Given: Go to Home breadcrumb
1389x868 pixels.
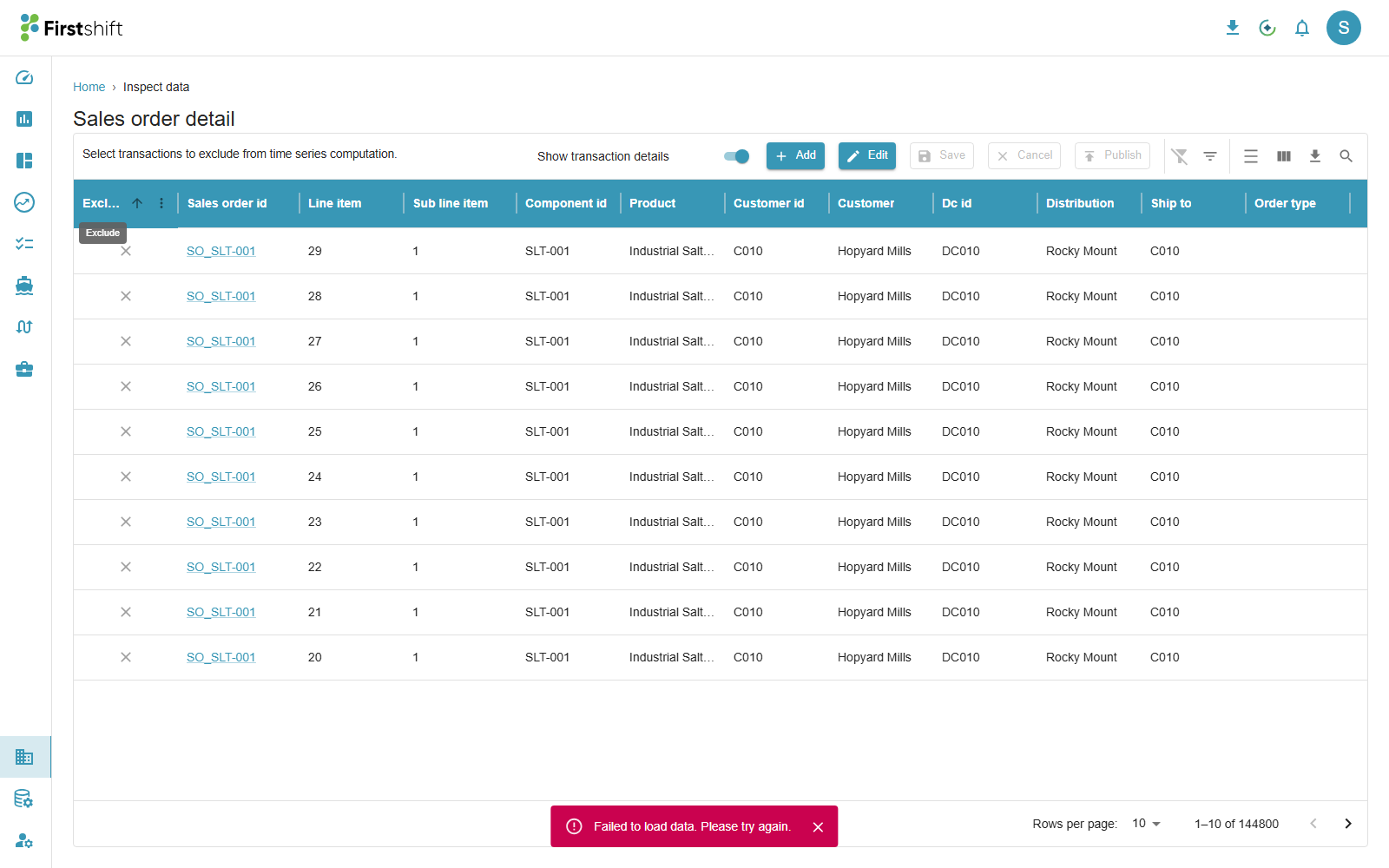Looking at the screenshot, I should tap(89, 87).
